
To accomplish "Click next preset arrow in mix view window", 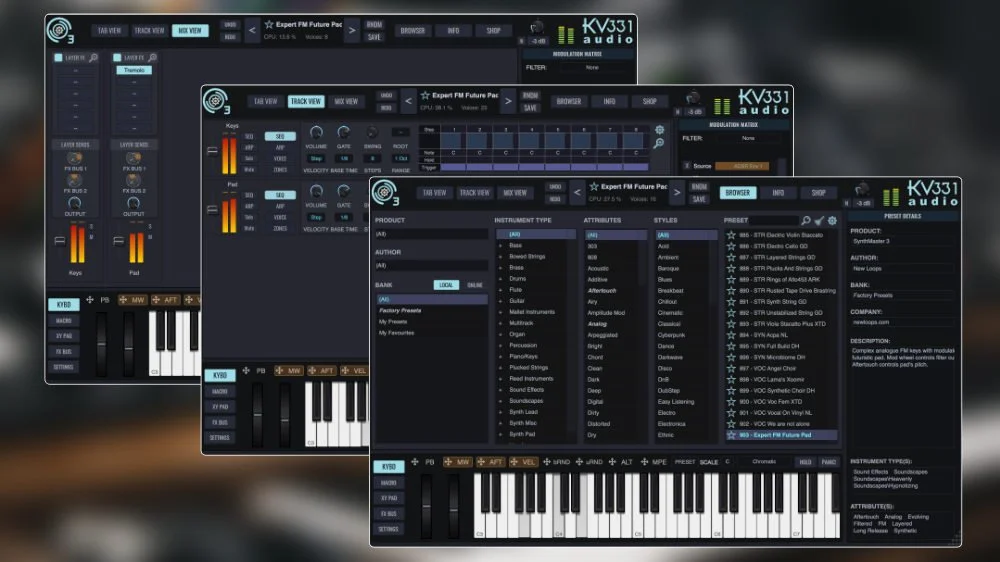I will pos(351,30).
